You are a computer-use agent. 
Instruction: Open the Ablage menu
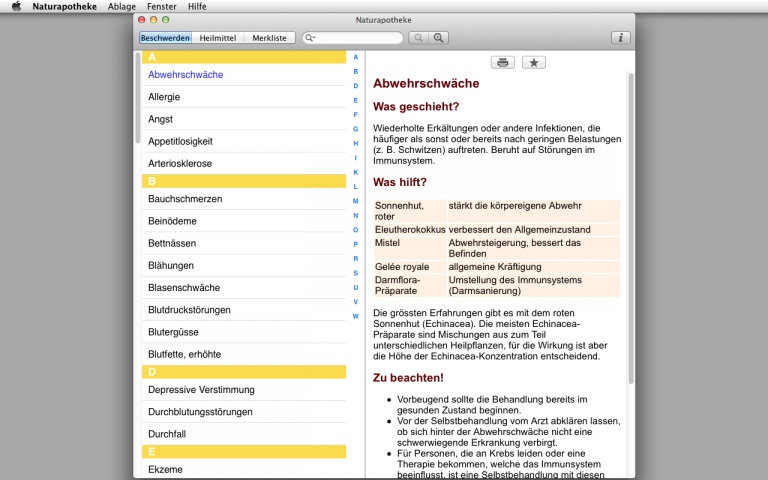(121, 6)
